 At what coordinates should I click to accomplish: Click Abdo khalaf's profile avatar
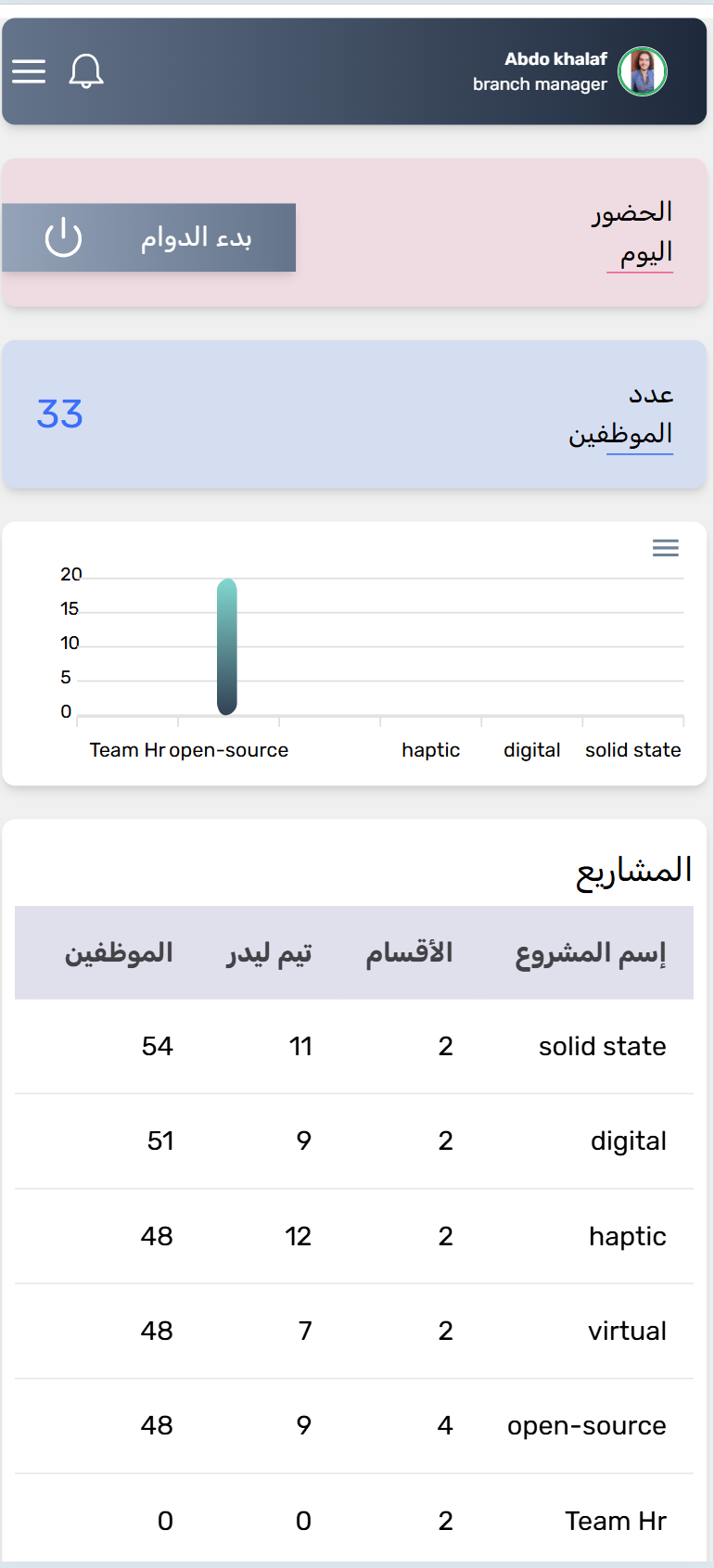643,71
